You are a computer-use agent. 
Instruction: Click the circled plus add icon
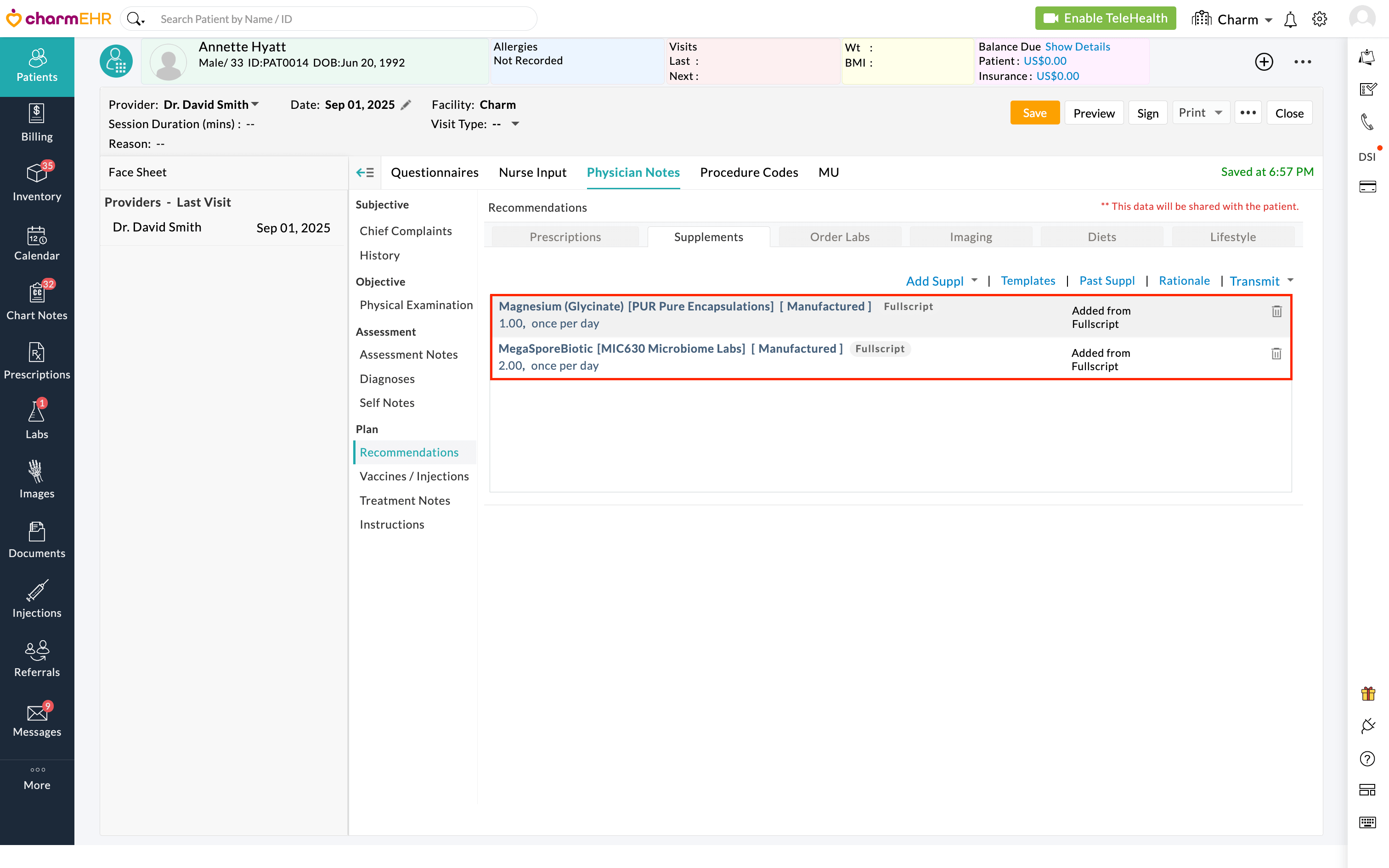click(x=1264, y=62)
